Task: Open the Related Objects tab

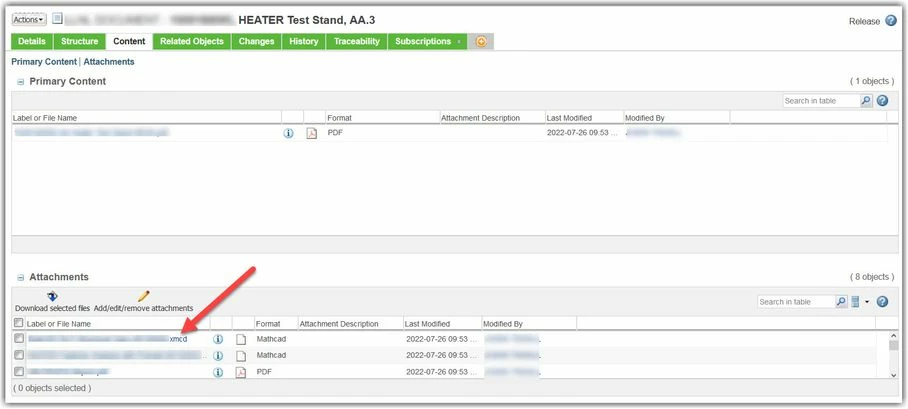Action: coord(192,42)
